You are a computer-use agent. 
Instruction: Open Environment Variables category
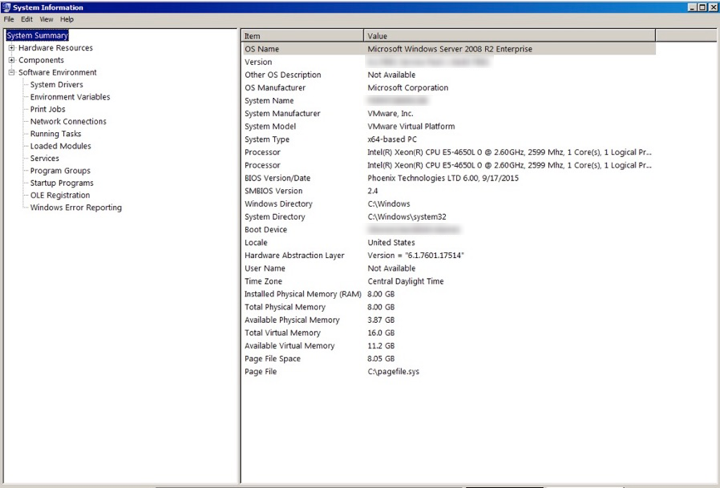70,97
